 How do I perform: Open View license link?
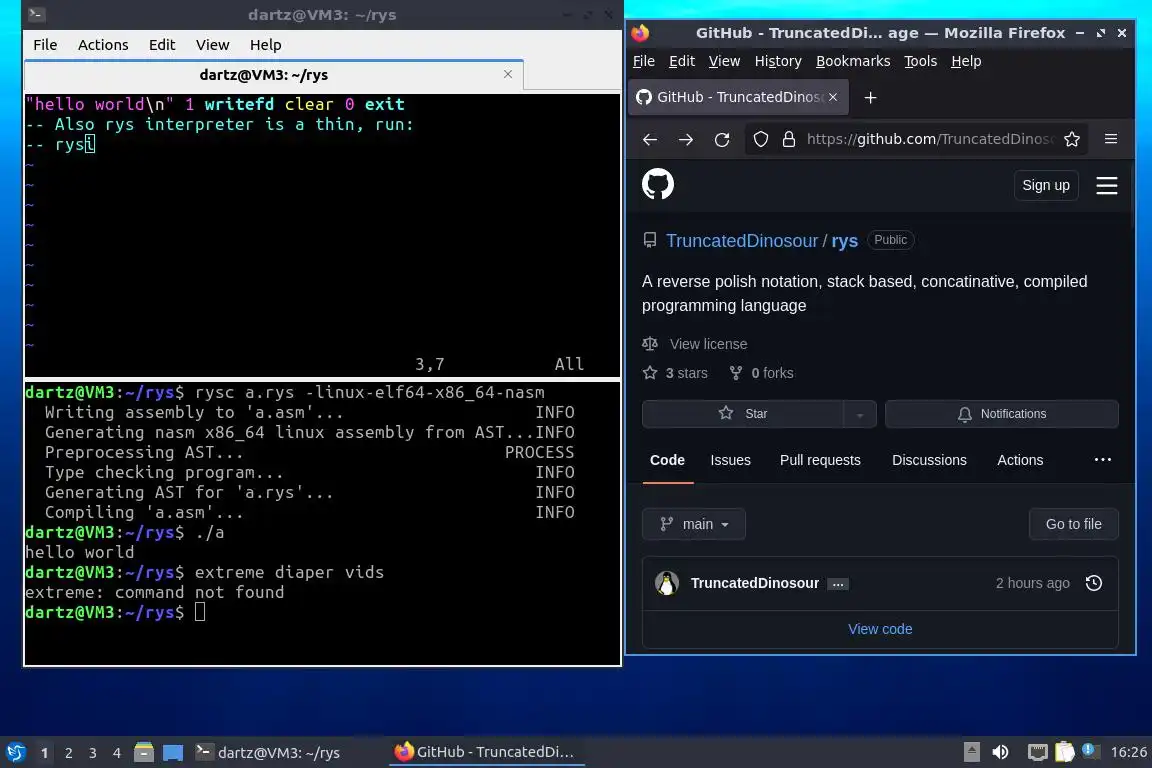pyautogui.click(x=708, y=344)
